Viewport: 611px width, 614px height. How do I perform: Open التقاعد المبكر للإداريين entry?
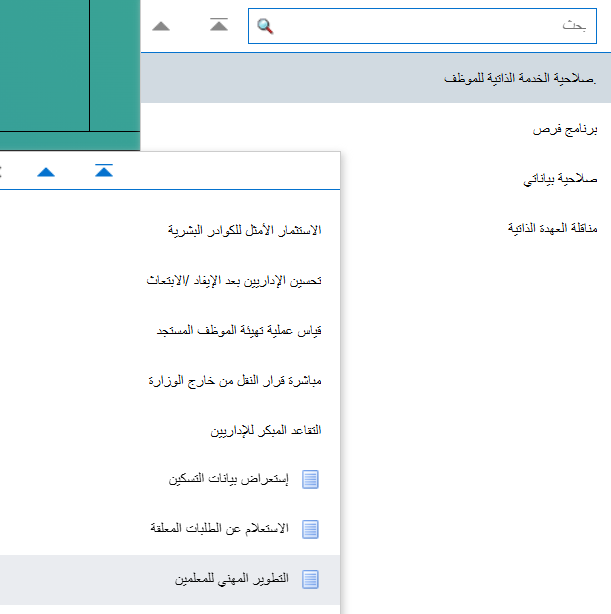pyautogui.click(x=266, y=431)
